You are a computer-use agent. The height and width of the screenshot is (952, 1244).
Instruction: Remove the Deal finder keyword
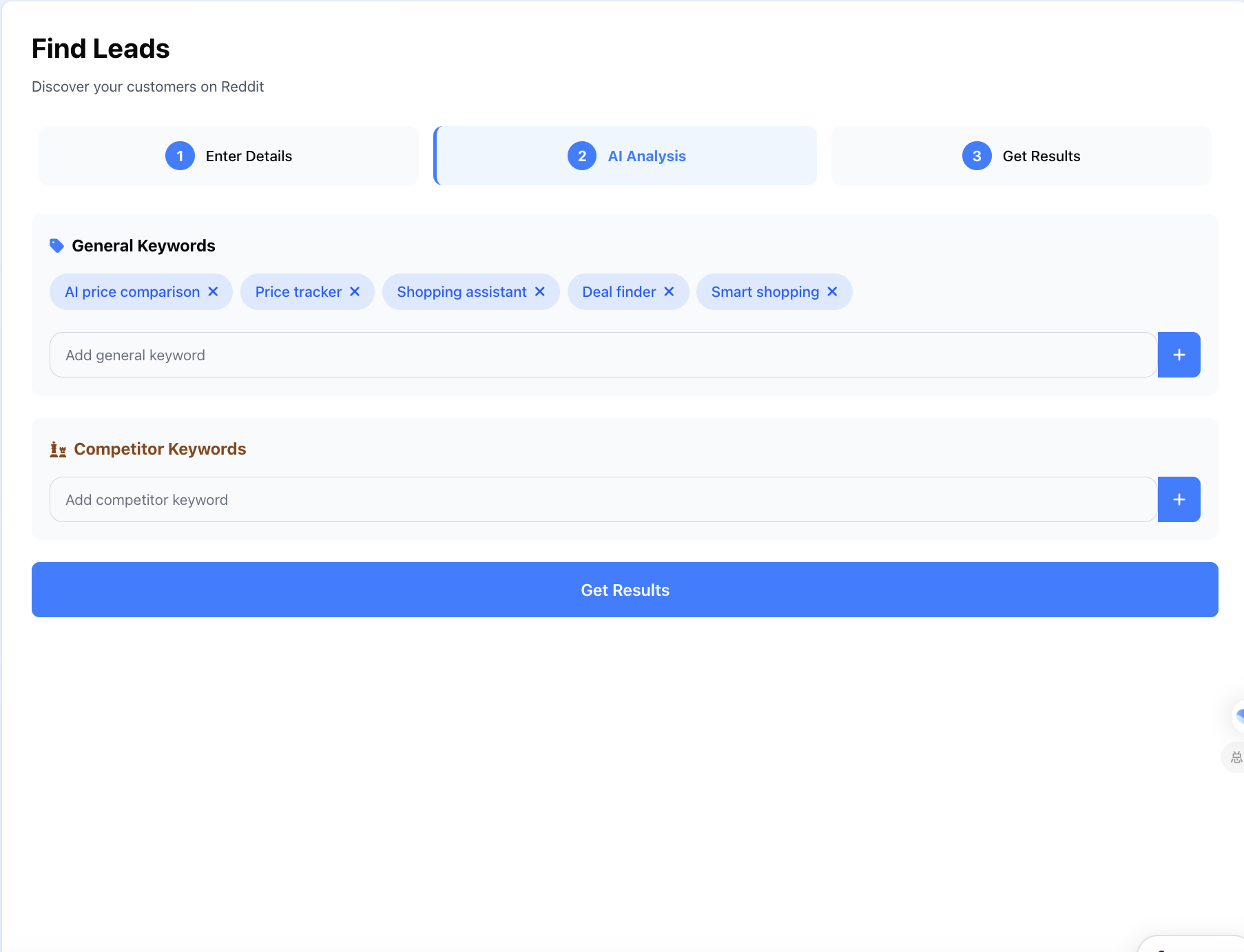point(669,292)
